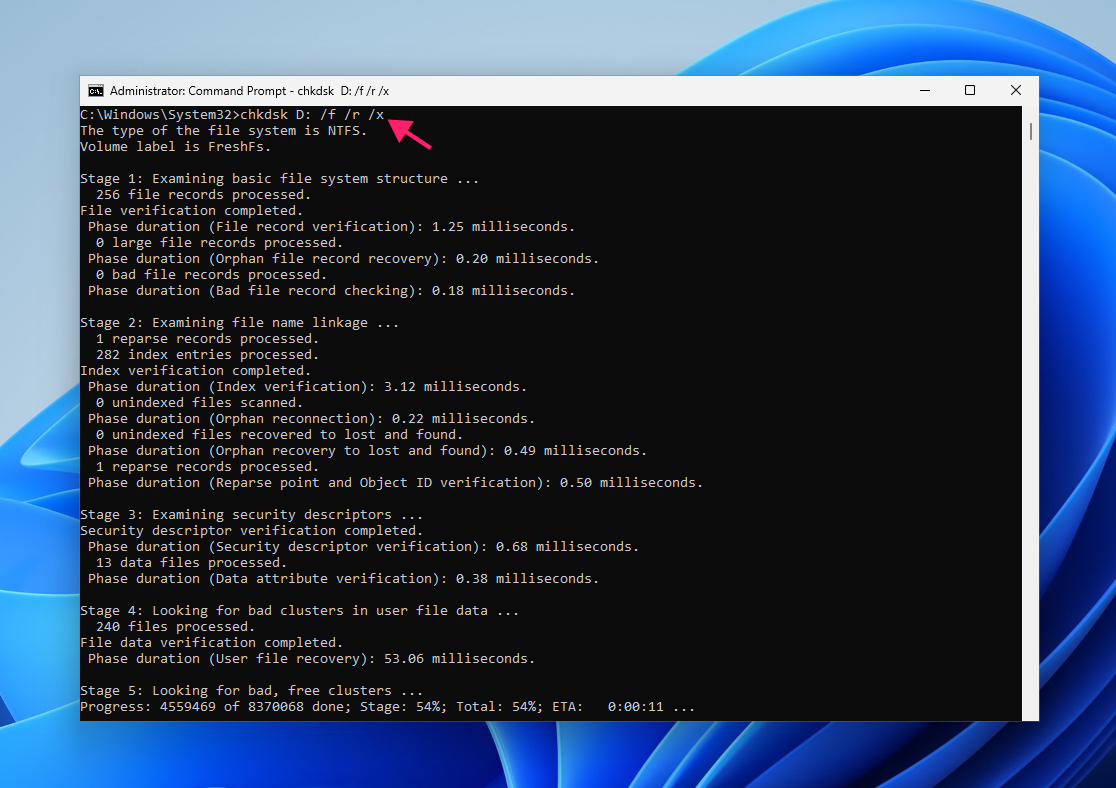
Task: Click the title text 'Administrator: Command Prompt - chkdsk'
Action: 221,91
